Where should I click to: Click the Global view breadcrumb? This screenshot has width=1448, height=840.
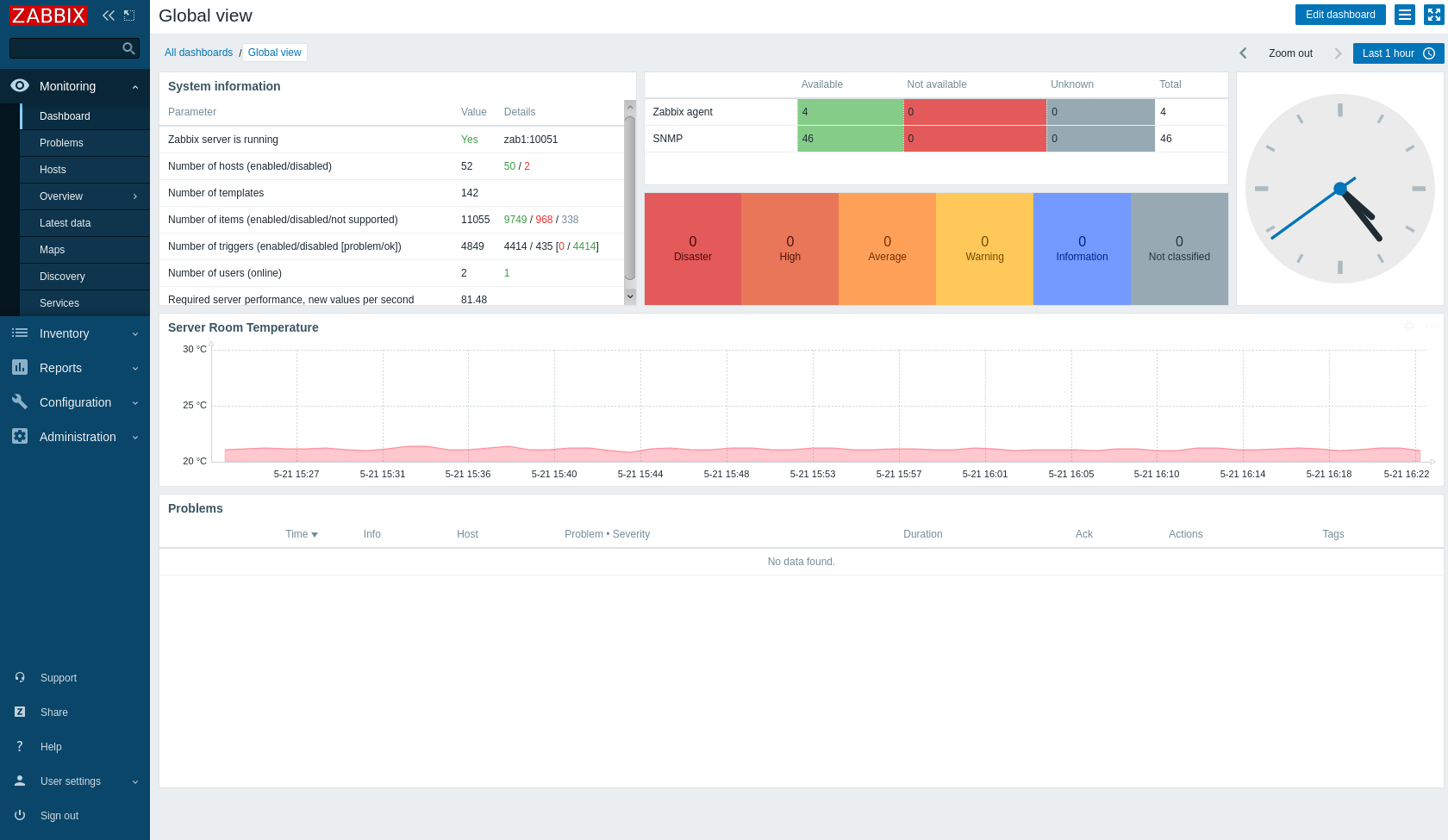point(275,53)
